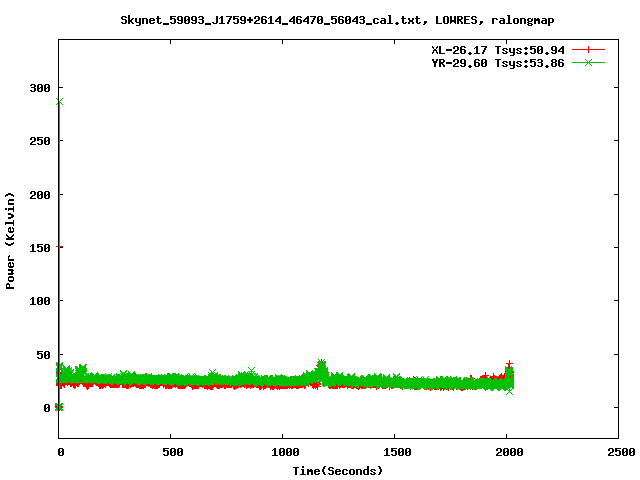The height and width of the screenshot is (480, 640).
Task: Click the 2000 tick label on x-axis
Action: point(509,452)
